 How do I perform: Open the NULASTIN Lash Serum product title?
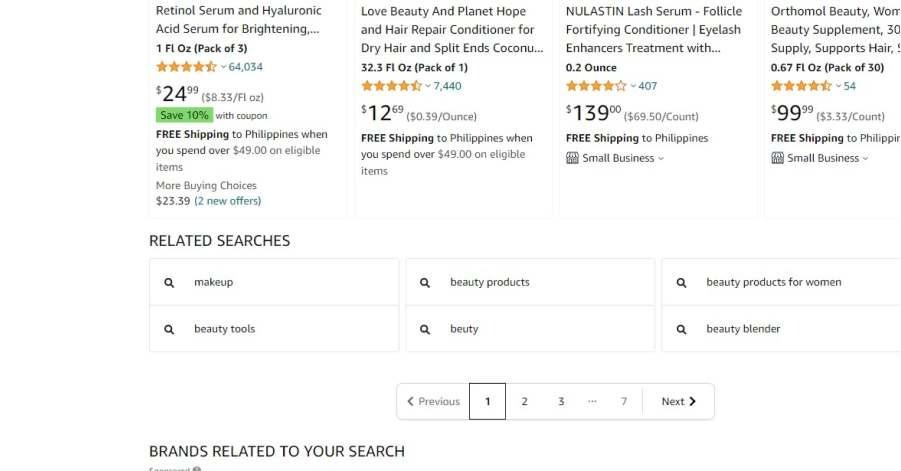coord(653,29)
